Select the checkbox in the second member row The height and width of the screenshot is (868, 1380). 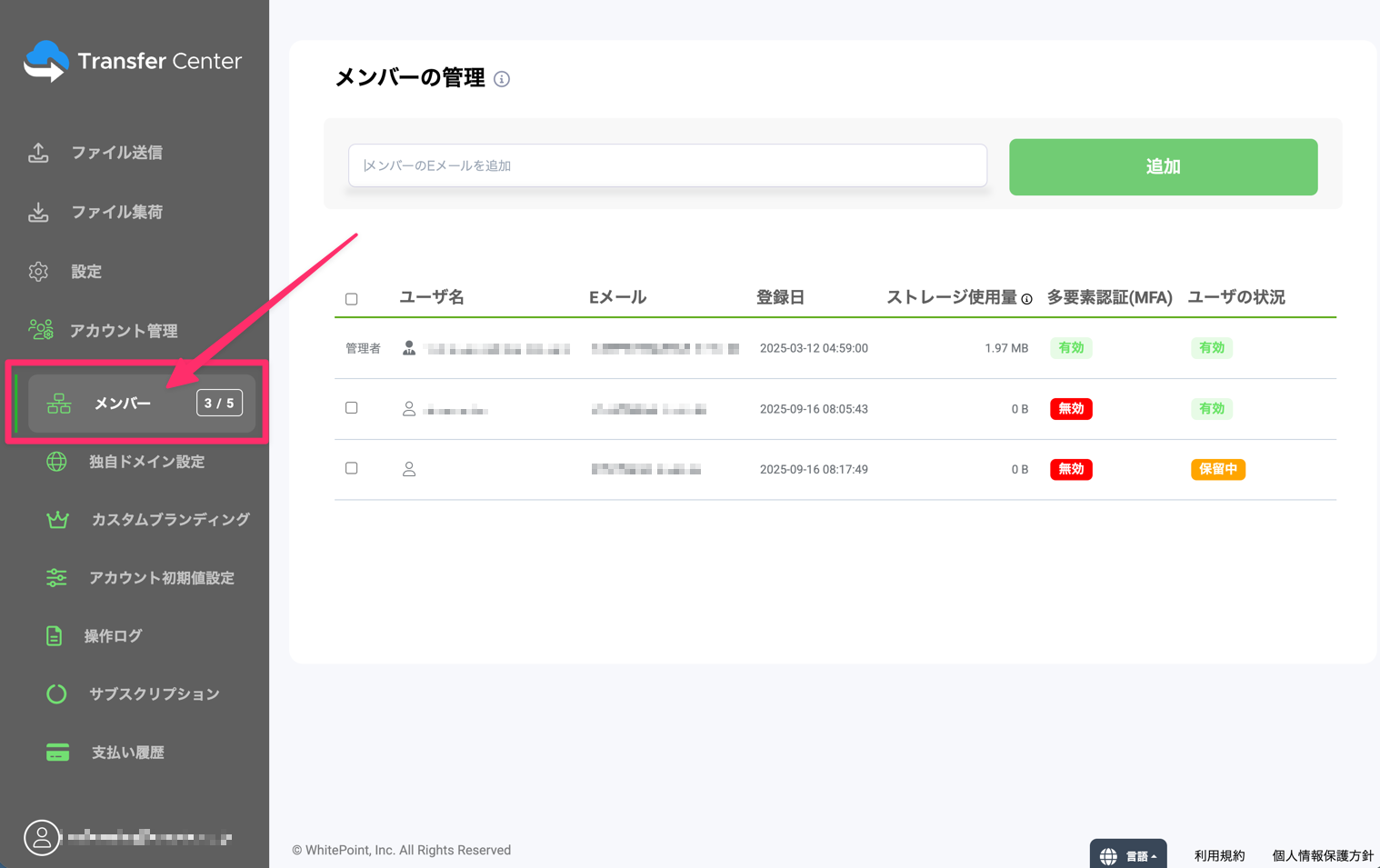pyautogui.click(x=351, y=407)
